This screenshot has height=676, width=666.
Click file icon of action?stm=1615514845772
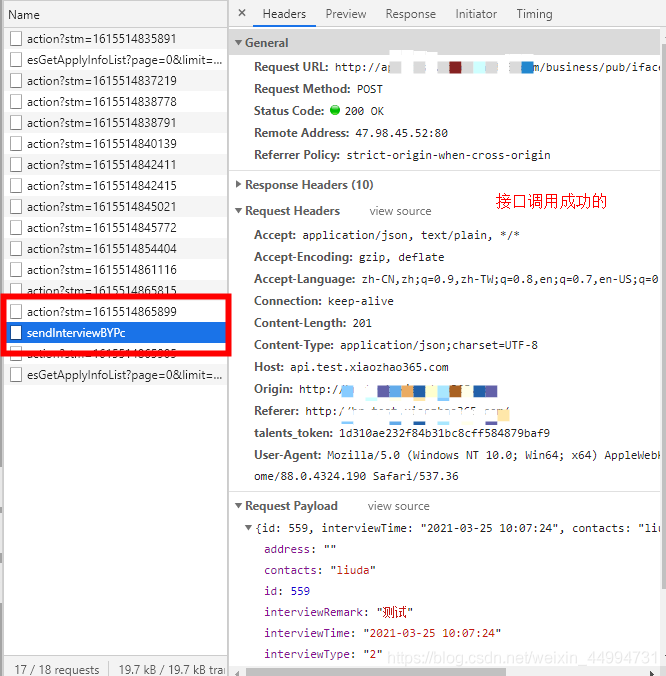[x=16, y=228]
